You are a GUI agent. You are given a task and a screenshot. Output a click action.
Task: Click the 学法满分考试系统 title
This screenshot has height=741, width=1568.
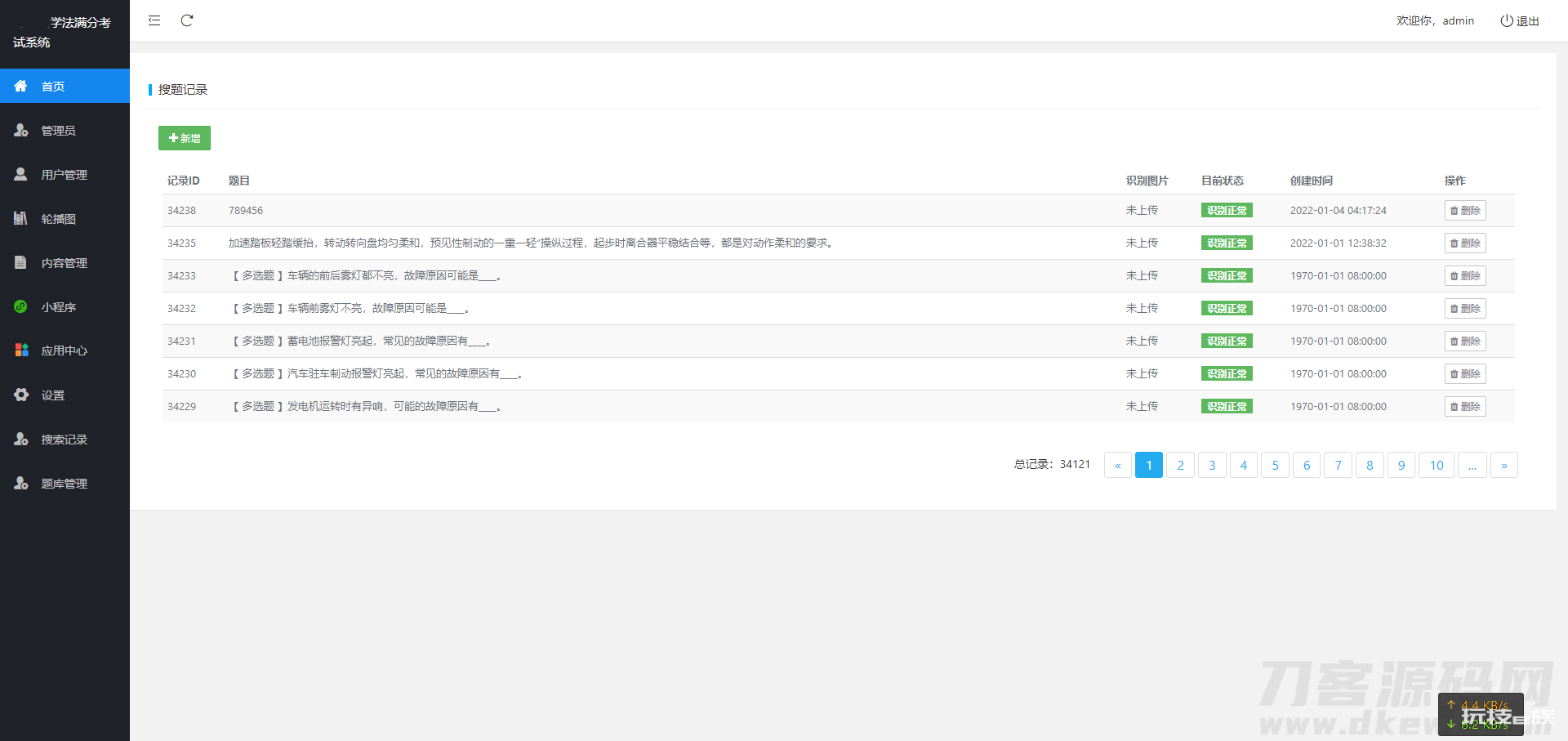[x=62, y=32]
